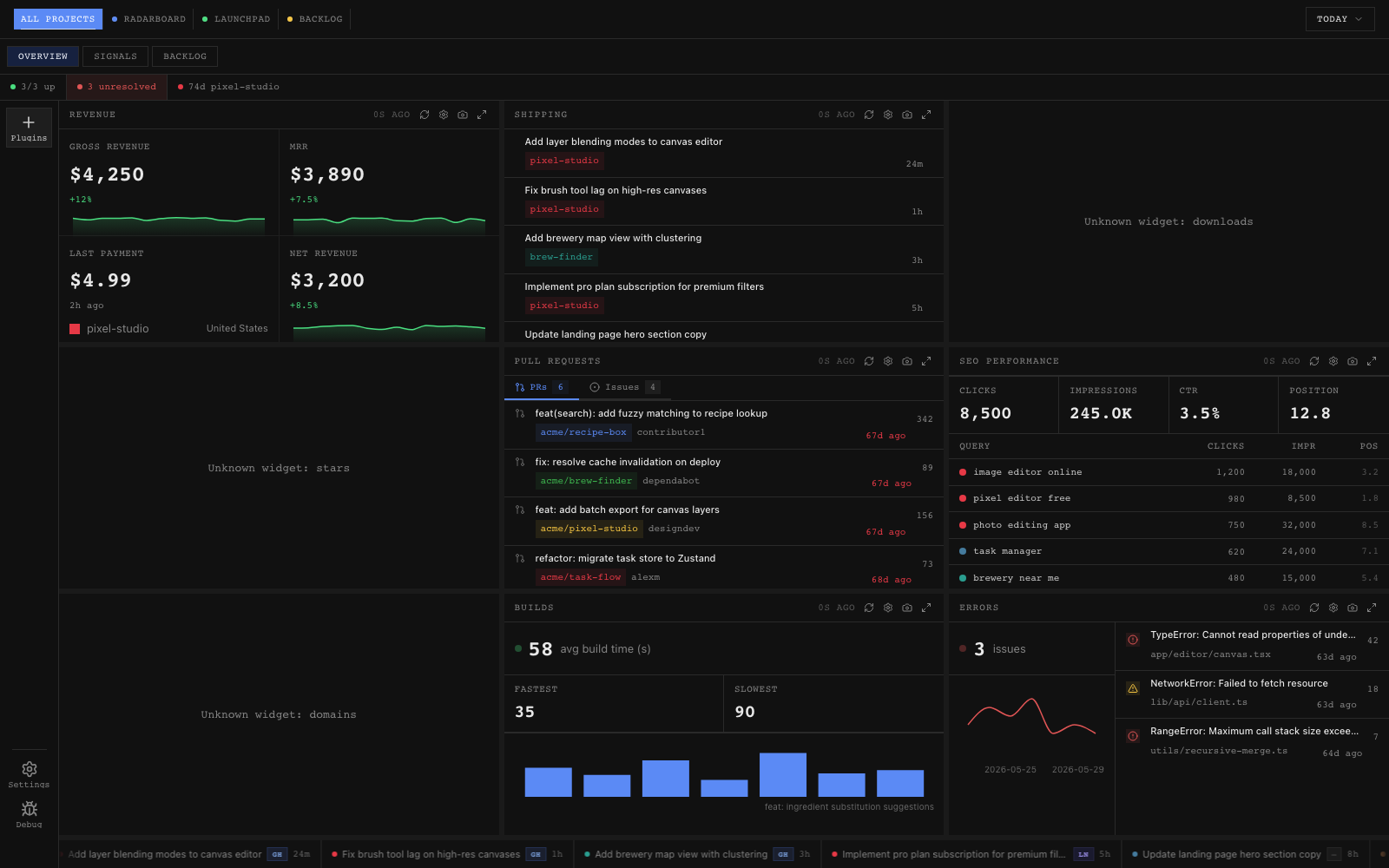Capture Pull Requests widget screenshot

pyautogui.click(x=907, y=361)
